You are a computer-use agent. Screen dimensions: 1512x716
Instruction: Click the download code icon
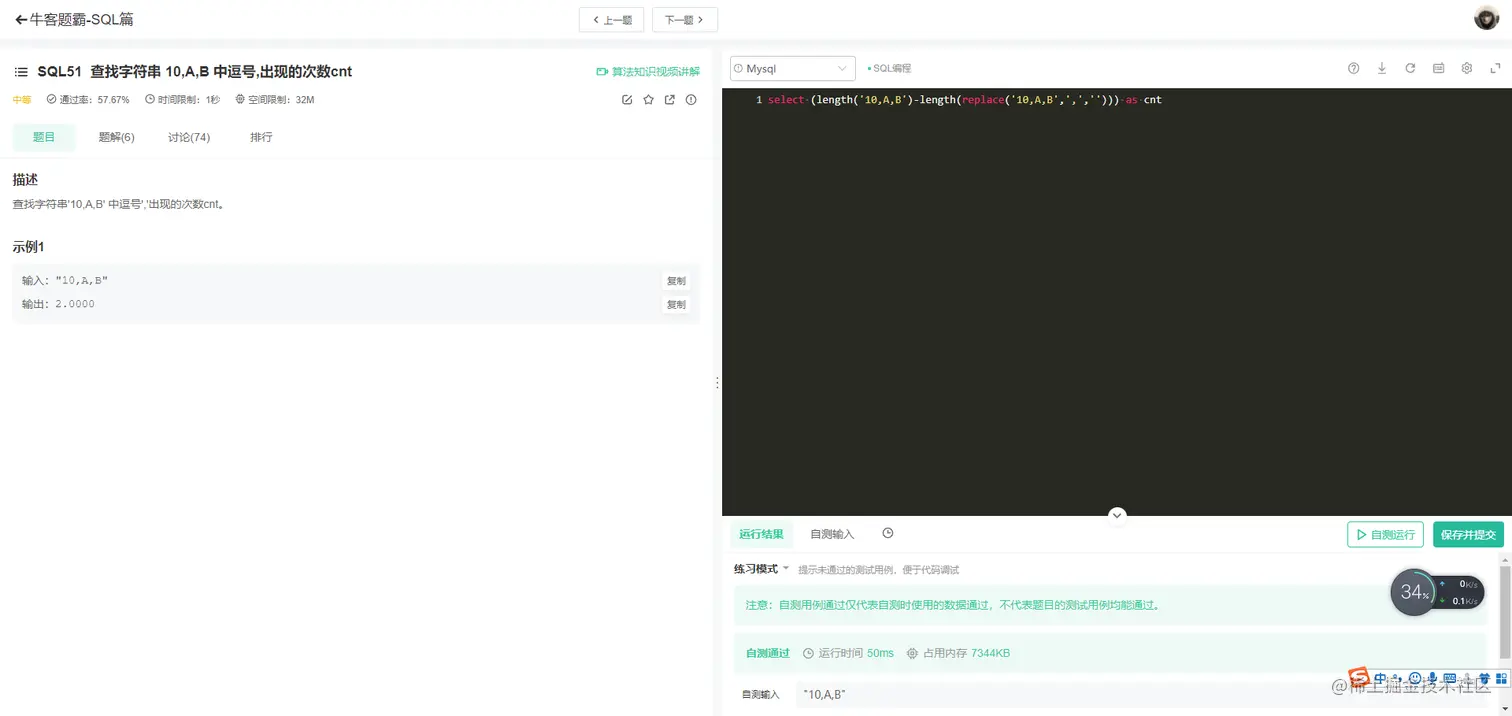[x=1382, y=68]
